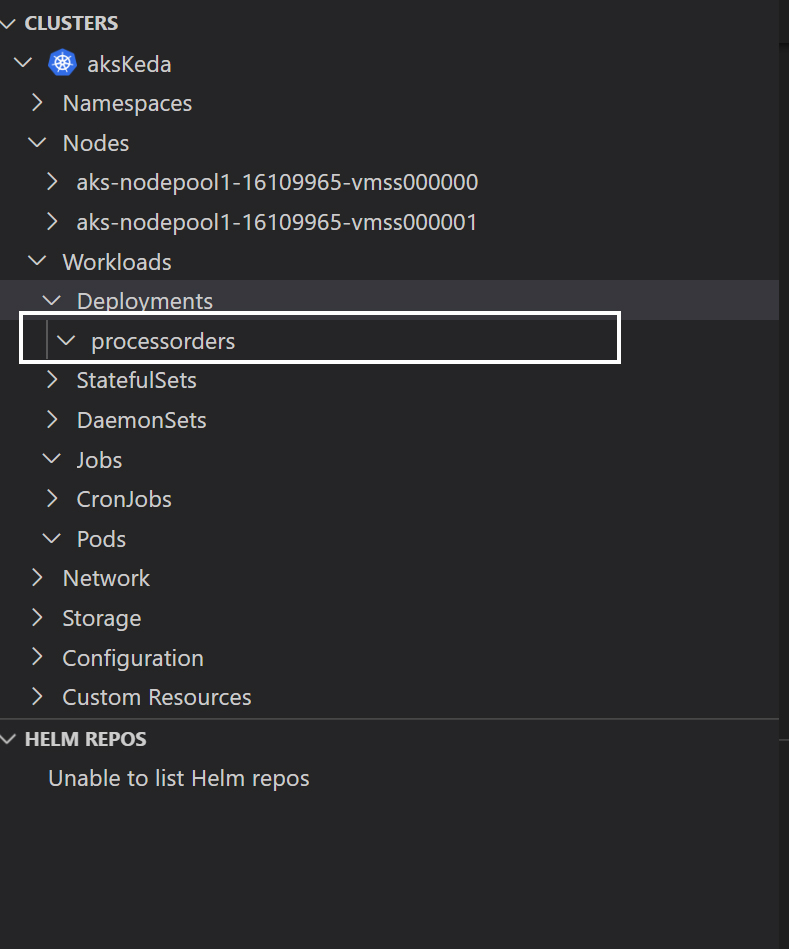Collapse the Nodes chevron
The image size is (789, 949).
pyautogui.click(x=38, y=142)
